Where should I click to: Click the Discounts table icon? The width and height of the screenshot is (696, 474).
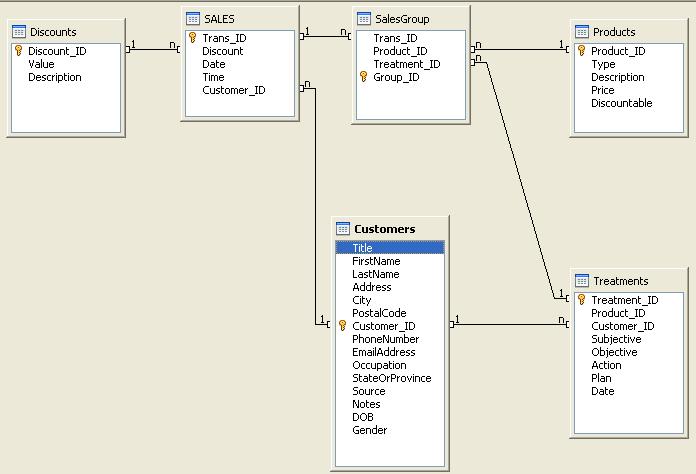pyautogui.click(x=19, y=32)
